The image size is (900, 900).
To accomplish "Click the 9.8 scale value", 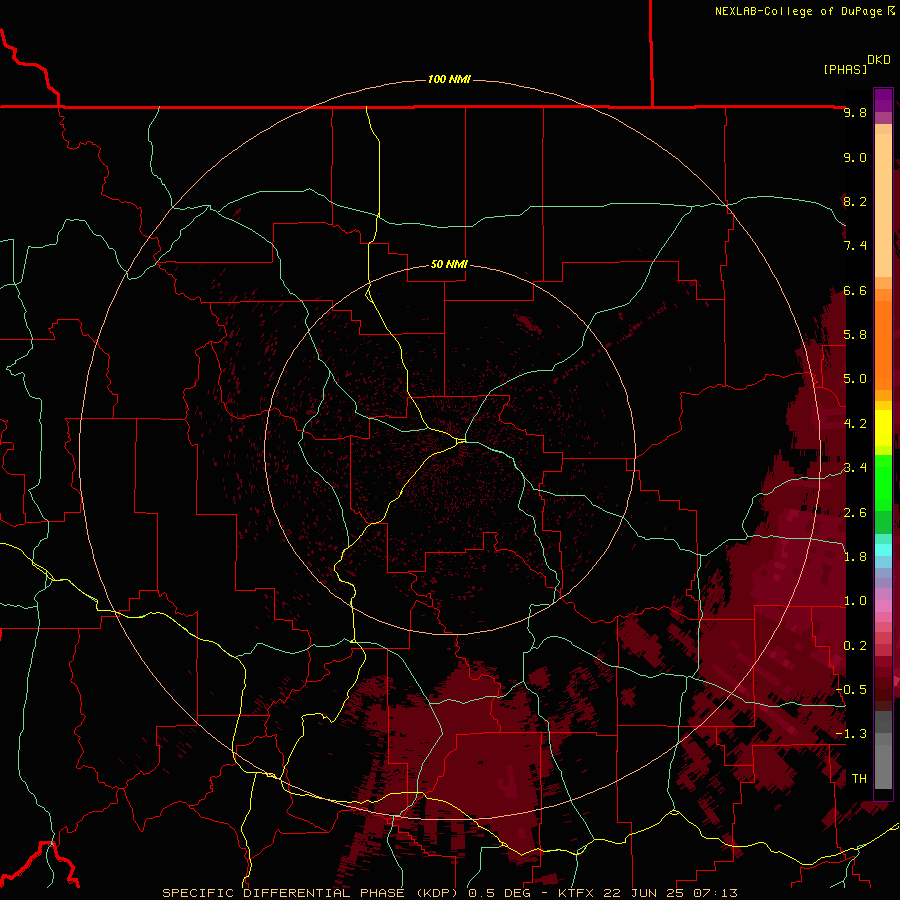I will [855, 113].
